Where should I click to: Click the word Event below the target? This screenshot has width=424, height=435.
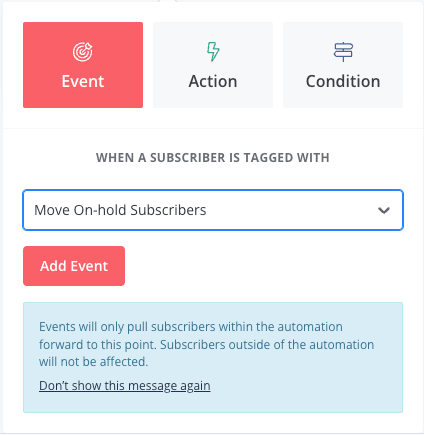[83, 81]
